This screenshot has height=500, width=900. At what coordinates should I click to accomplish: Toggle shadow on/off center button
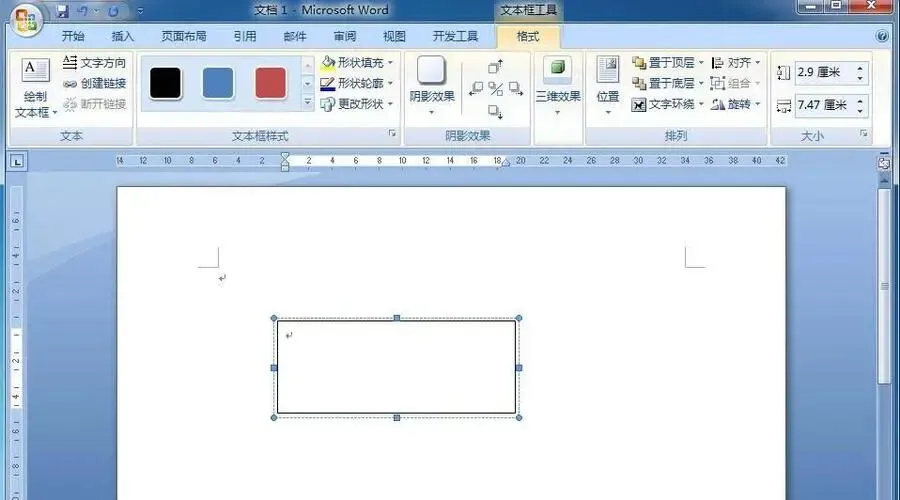[x=496, y=89]
